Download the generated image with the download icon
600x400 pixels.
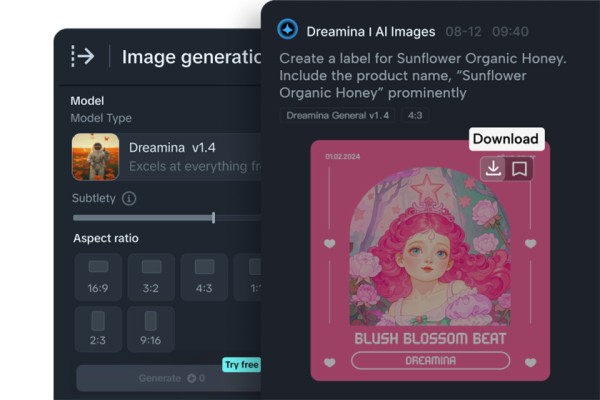click(493, 168)
